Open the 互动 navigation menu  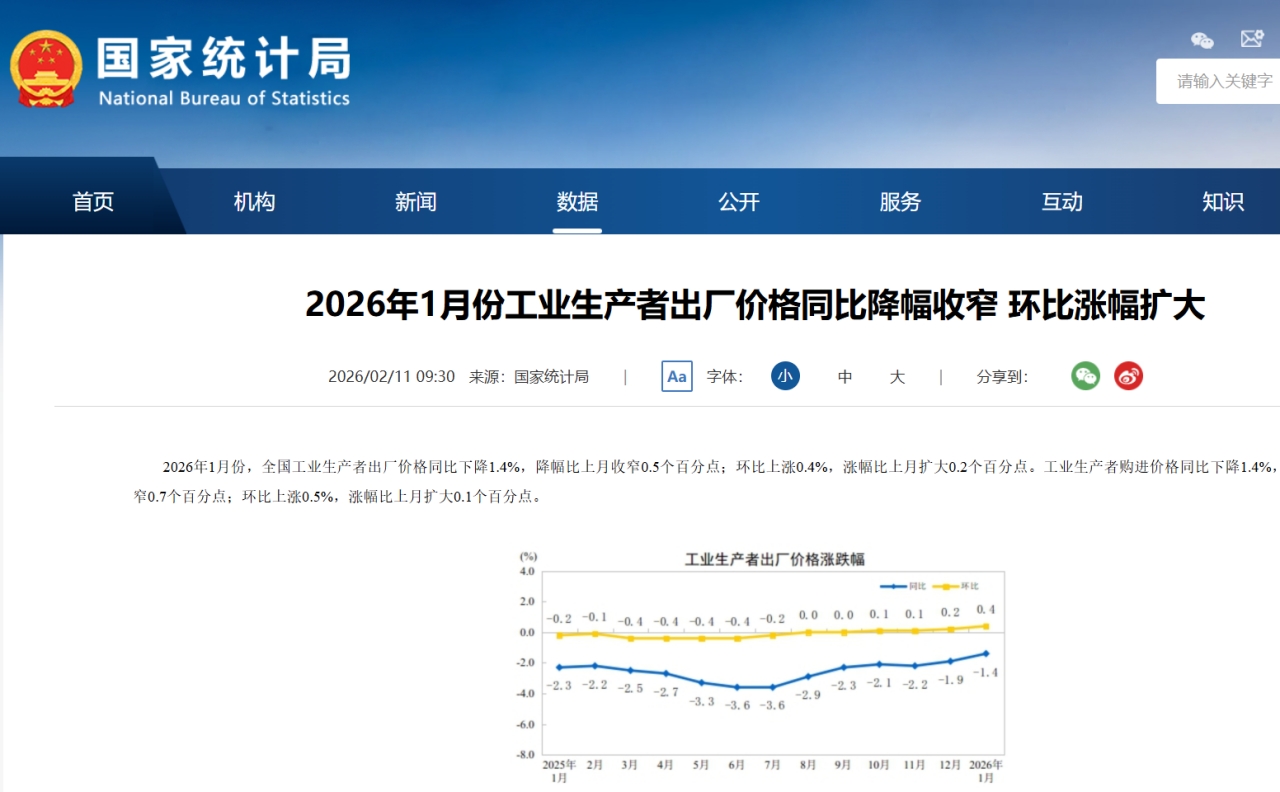click(1062, 202)
